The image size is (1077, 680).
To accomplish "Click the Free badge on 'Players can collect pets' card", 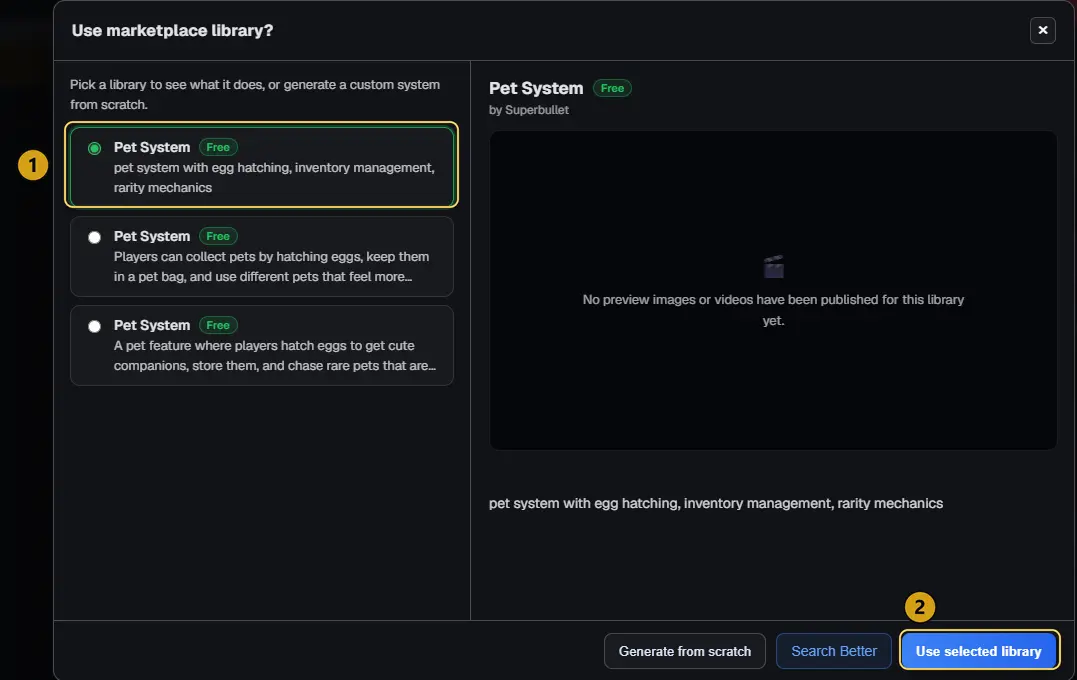I will (x=218, y=236).
